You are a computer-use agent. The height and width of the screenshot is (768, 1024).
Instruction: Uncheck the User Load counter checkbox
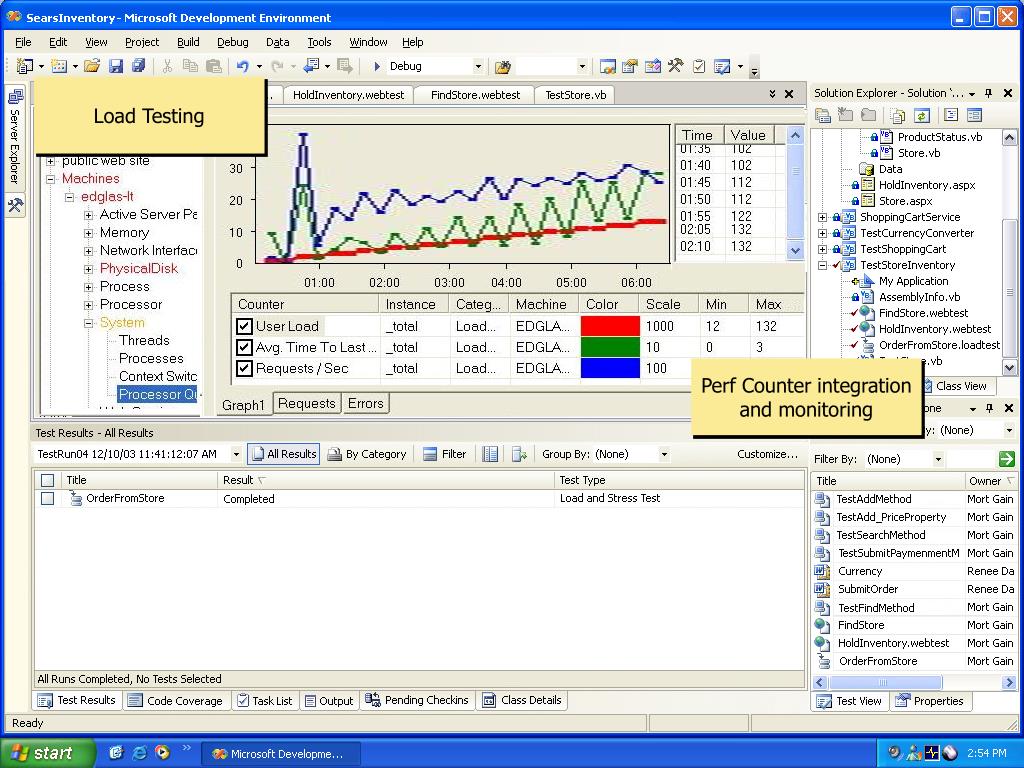(x=244, y=326)
